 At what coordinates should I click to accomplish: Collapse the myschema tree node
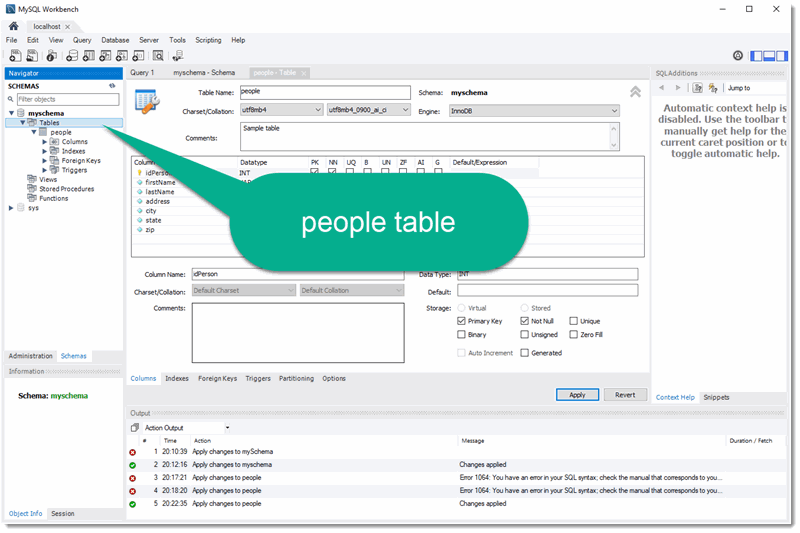pyautogui.click(x=11, y=113)
